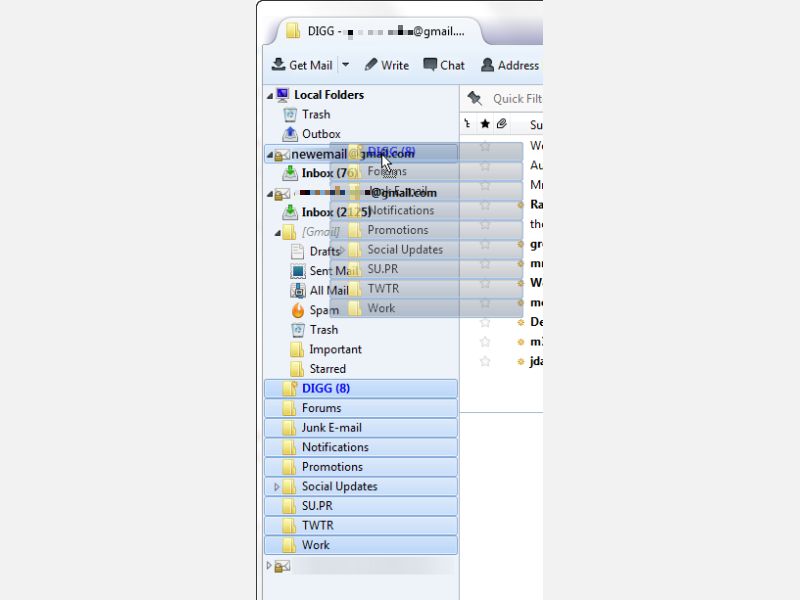Expand the Social Updates folder
Screen dimensions: 800x600
277,486
